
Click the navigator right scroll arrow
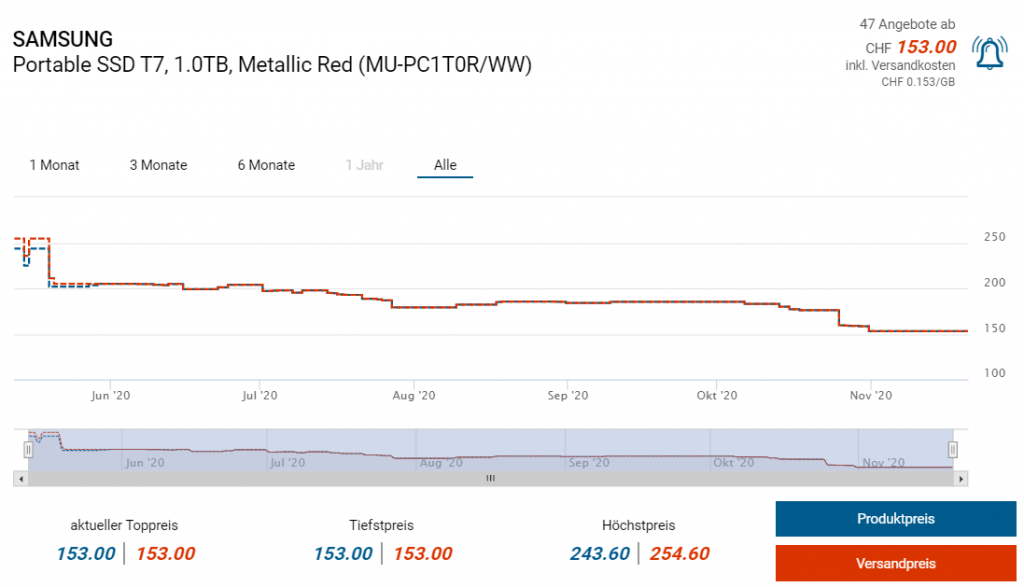(x=961, y=479)
